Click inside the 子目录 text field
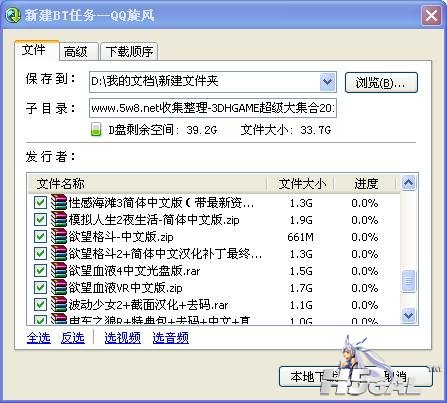 pyautogui.click(x=213, y=108)
